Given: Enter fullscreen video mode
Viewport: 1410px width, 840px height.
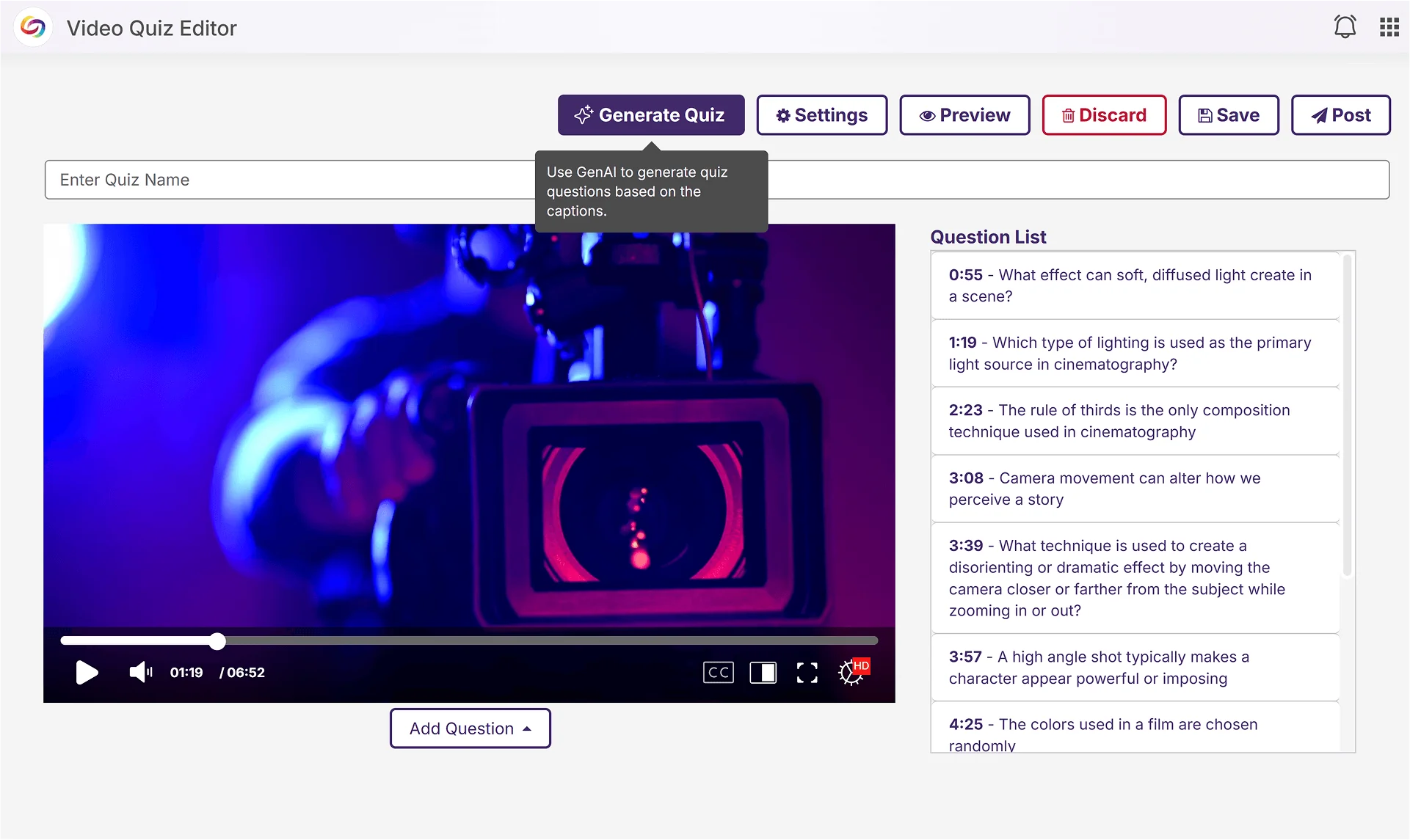Looking at the screenshot, I should 807,672.
